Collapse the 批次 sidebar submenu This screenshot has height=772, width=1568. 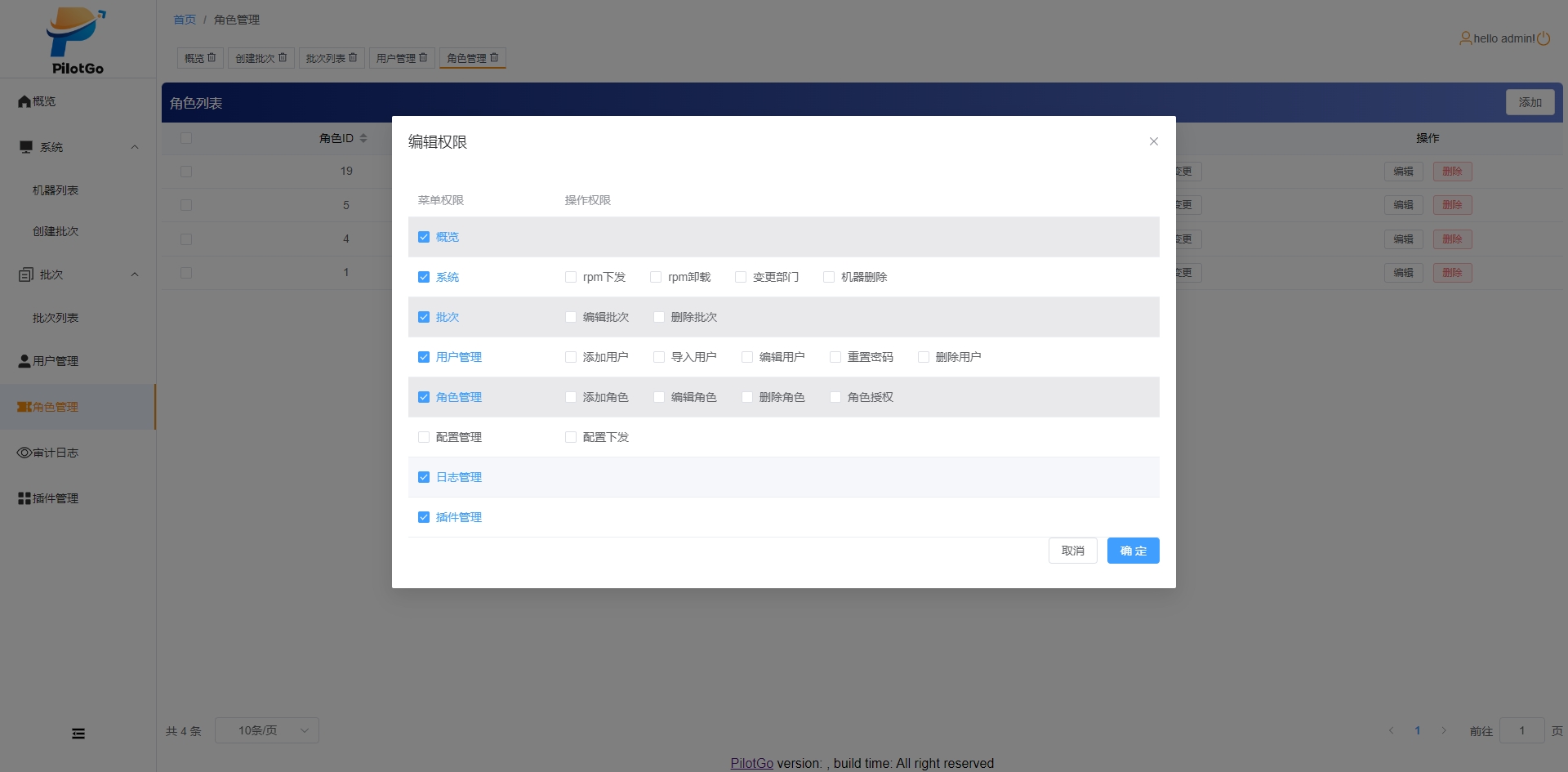135,274
